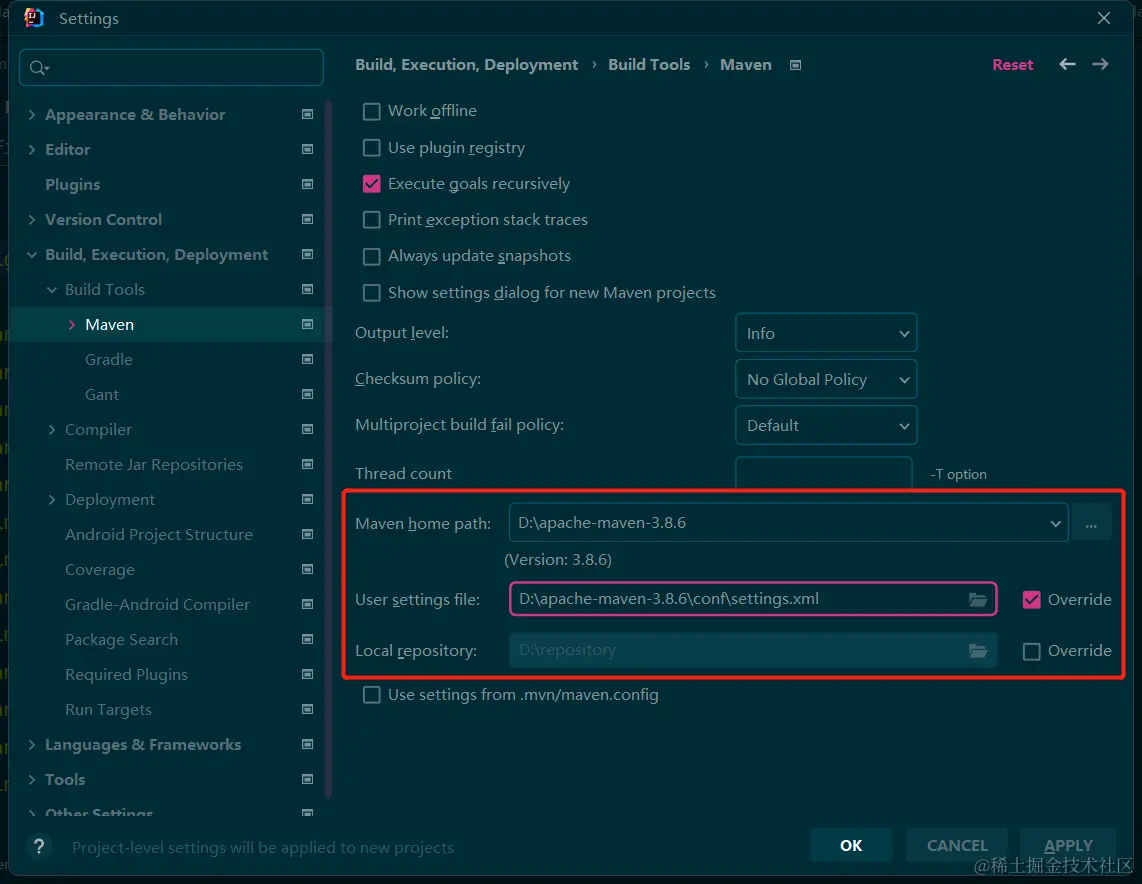The width and height of the screenshot is (1142, 884).
Task: Select Required Plugins item
Action: (126, 674)
